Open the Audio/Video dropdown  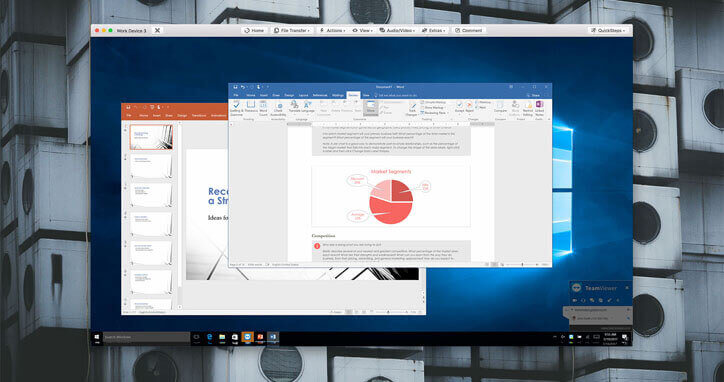tap(398, 30)
